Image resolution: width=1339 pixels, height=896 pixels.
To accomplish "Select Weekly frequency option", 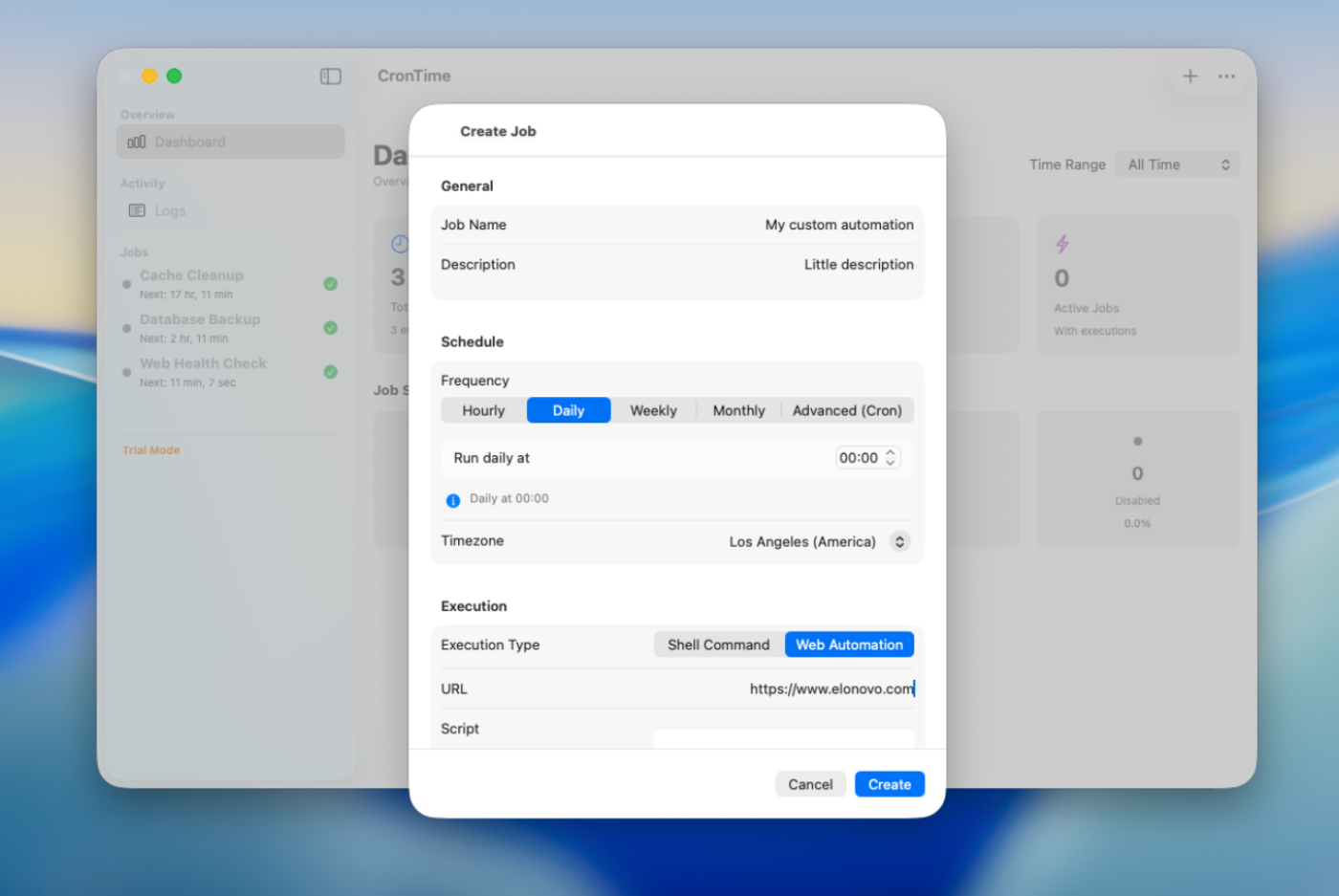I will coord(653,411).
